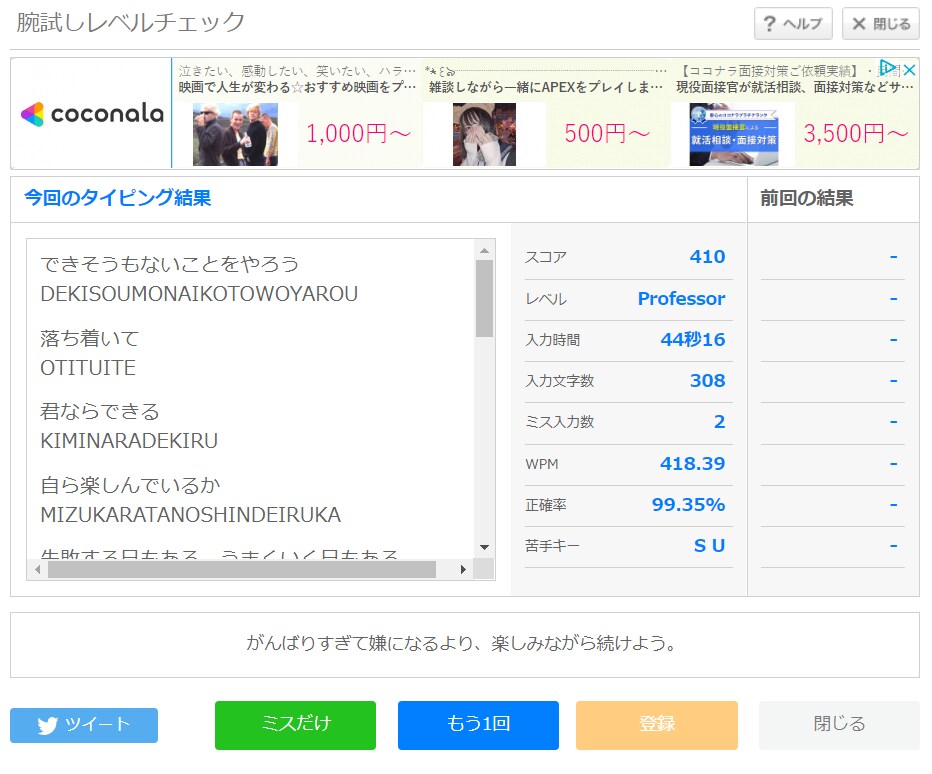Click the right arrow of the horizontal scrollbar
The height and width of the screenshot is (774, 932).
click(x=464, y=570)
